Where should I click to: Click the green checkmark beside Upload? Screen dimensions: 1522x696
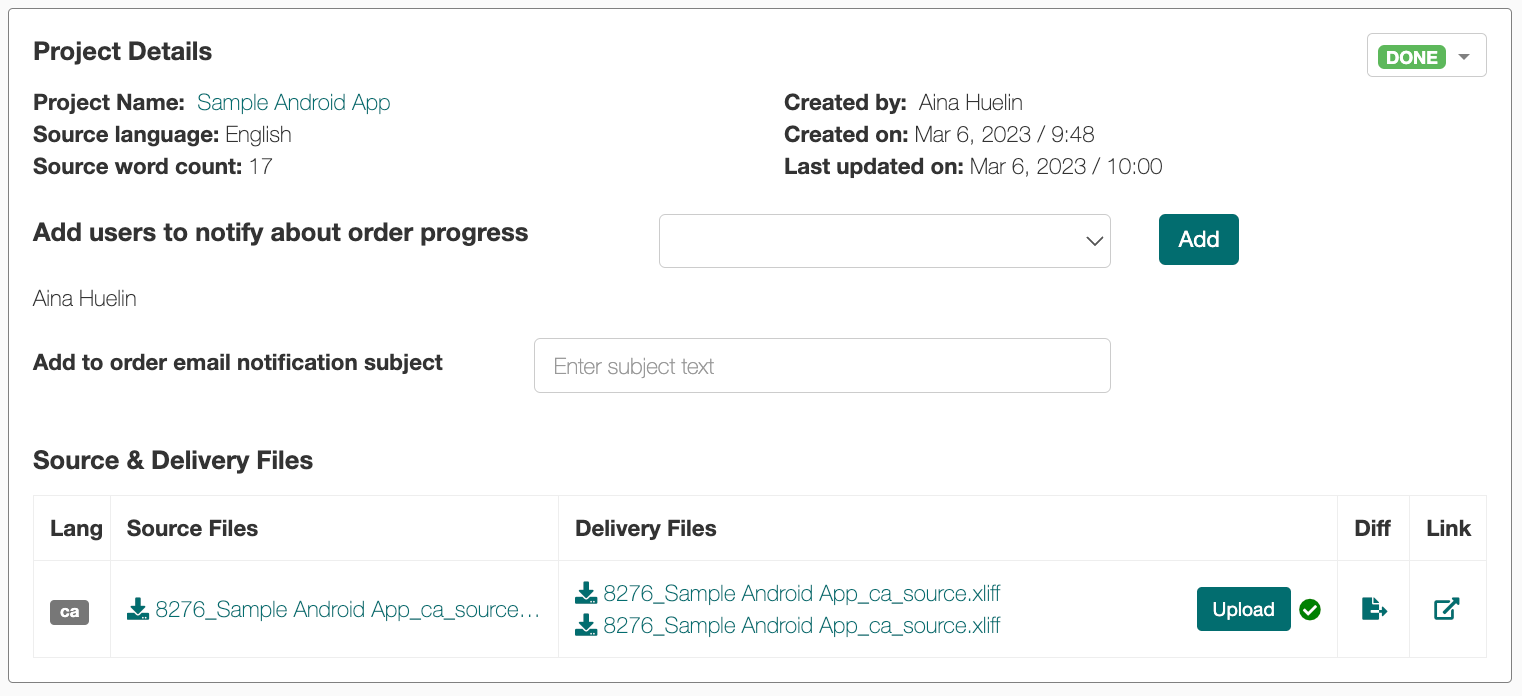pos(1310,609)
